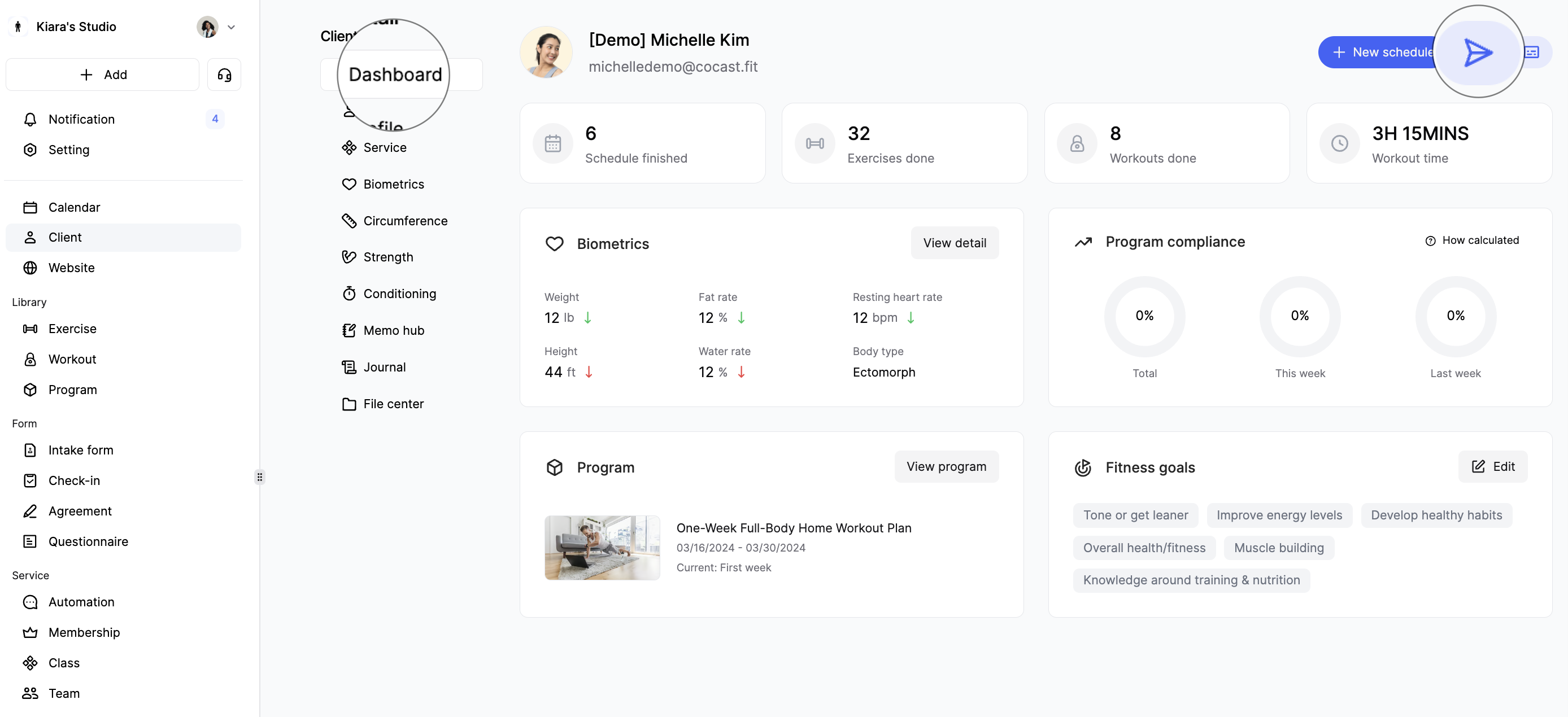This screenshot has width=1568, height=717.
Task: Open the home workout plan thumbnail
Action: (x=602, y=548)
